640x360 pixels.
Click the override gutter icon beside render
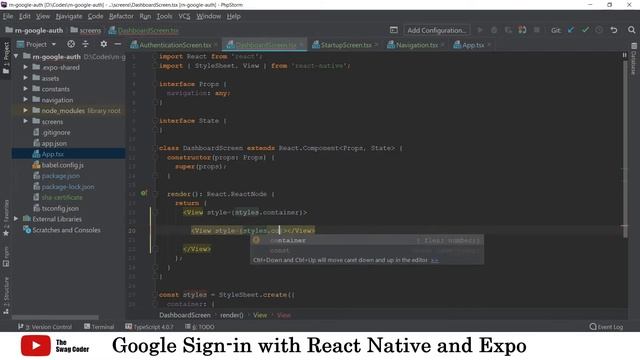(x=144, y=193)
